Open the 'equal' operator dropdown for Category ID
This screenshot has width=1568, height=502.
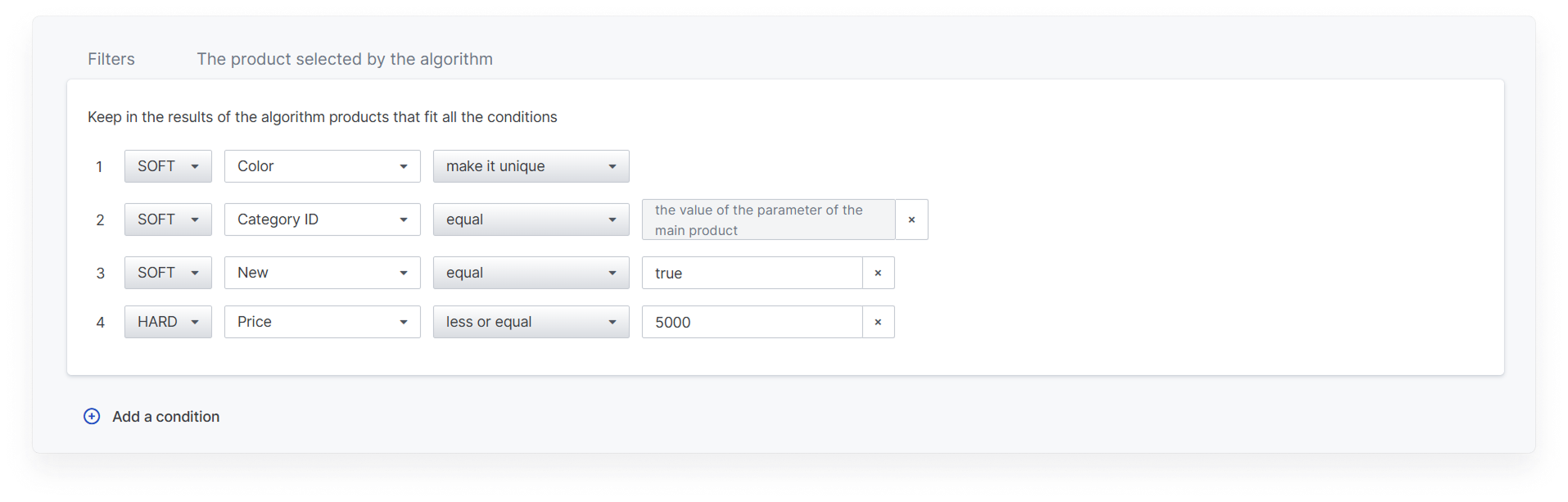(531, 219)
